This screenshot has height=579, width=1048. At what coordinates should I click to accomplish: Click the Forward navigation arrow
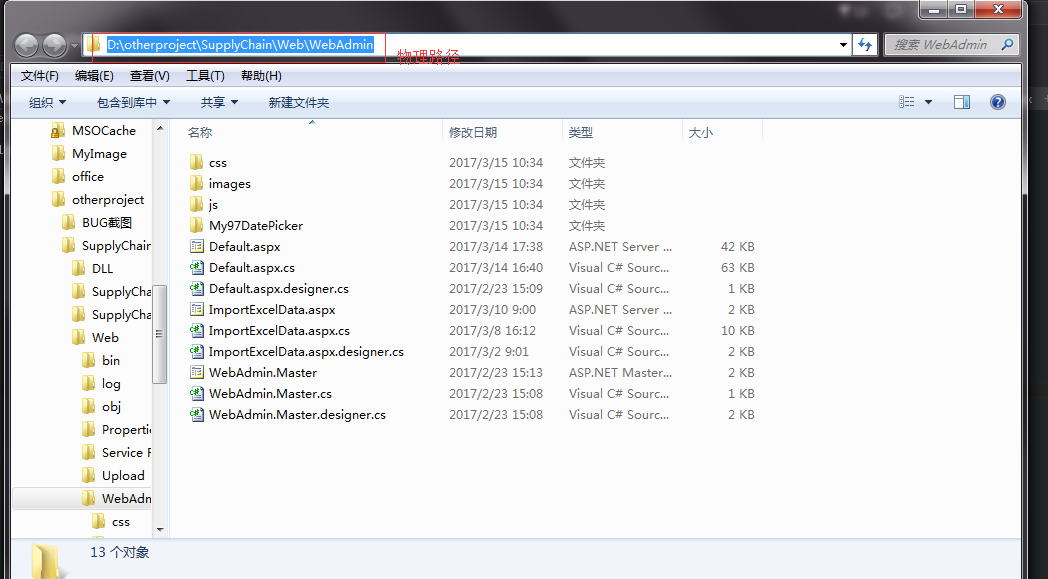coord(54,45)
